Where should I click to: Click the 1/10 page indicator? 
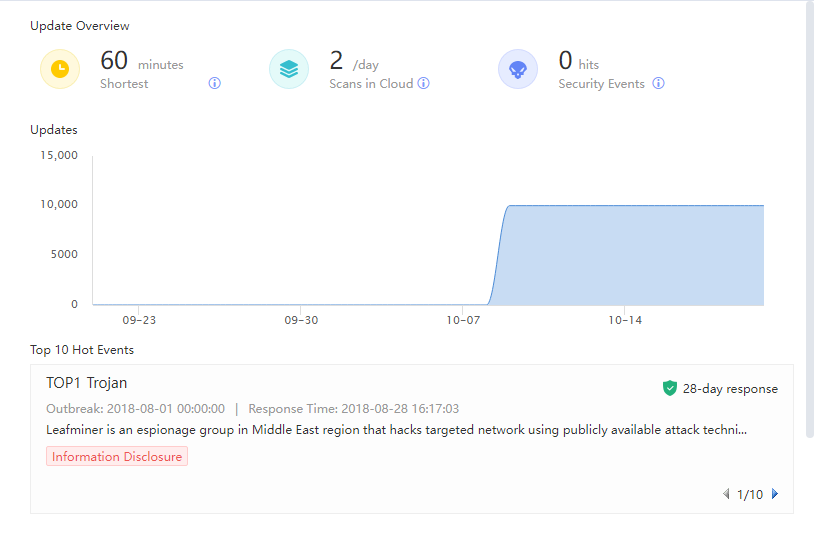[750, 495]
